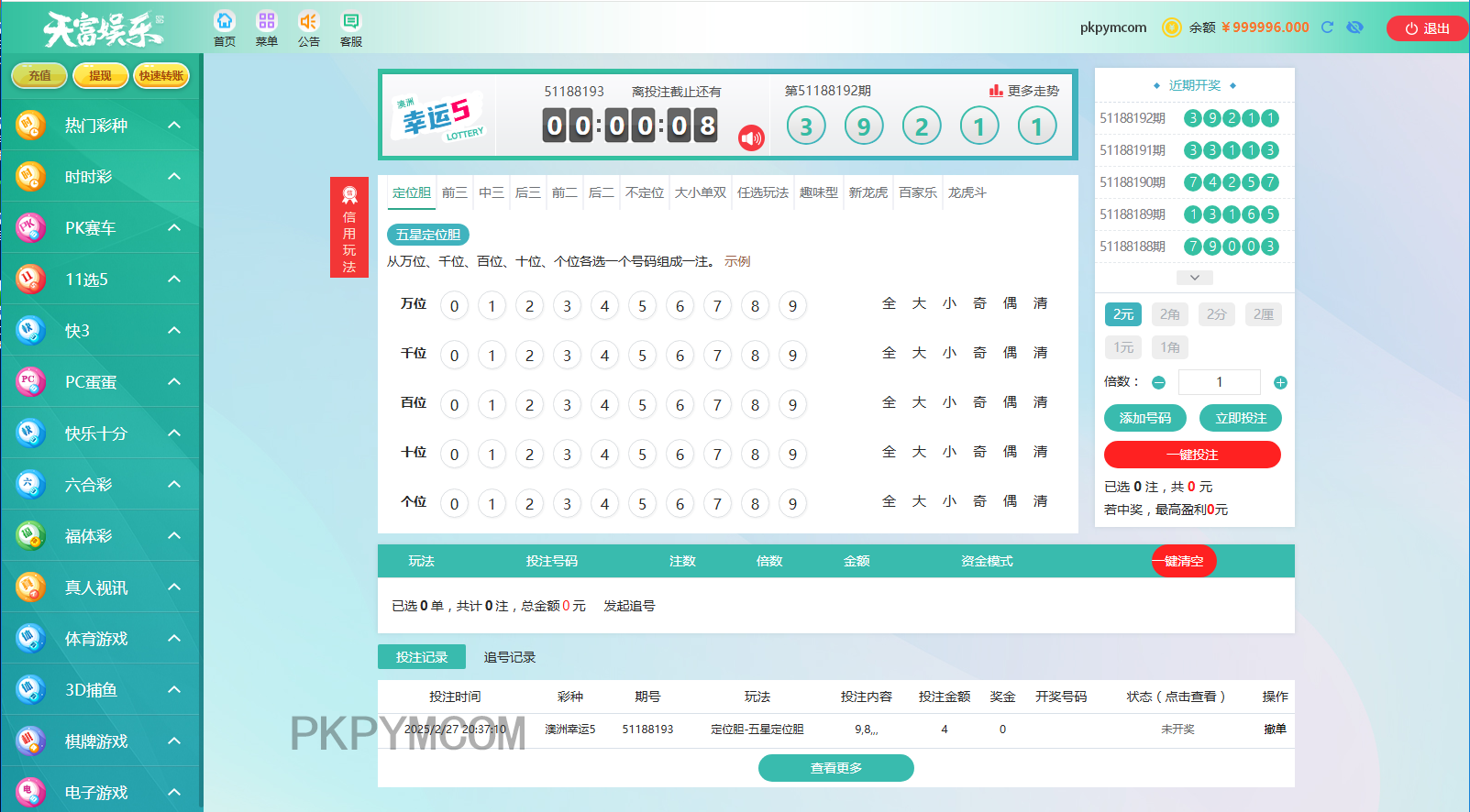Select the 1角 unit option
This screenshot has width=1470, height=812.
pos(1170,347)
